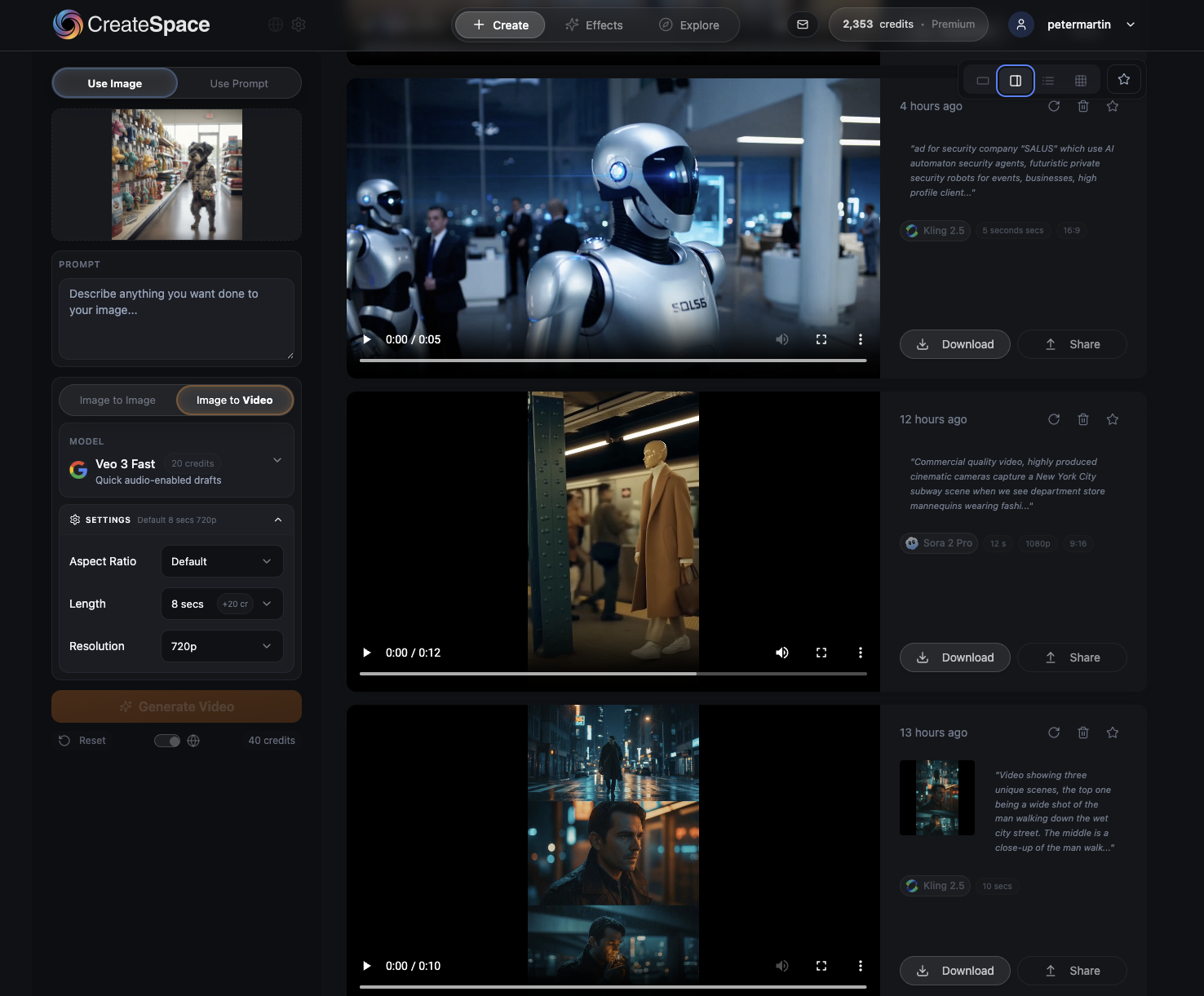1204x996 pixels.
Task: Seek in robot video progress bar
Action: click(613, 361)
